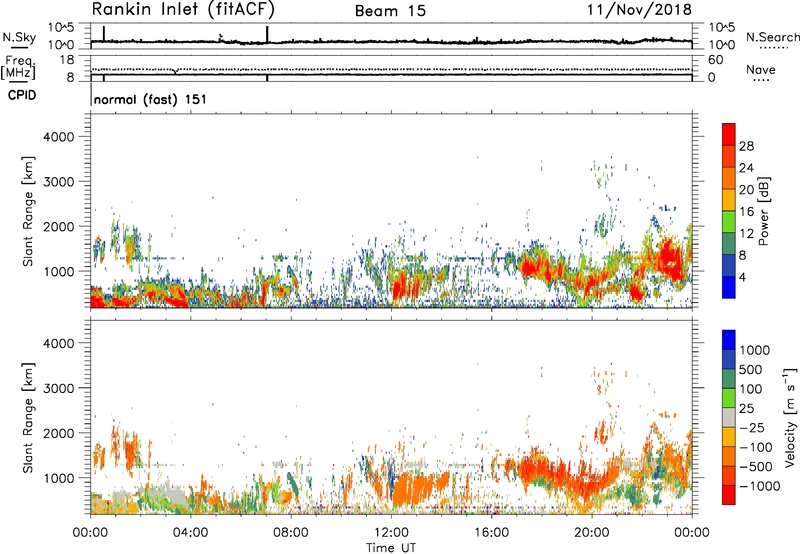This screenshot has height=554, width=800.
Task: Click the title 'Rankin Inlet (fitACF)'
Action: [x=183, y=10]
